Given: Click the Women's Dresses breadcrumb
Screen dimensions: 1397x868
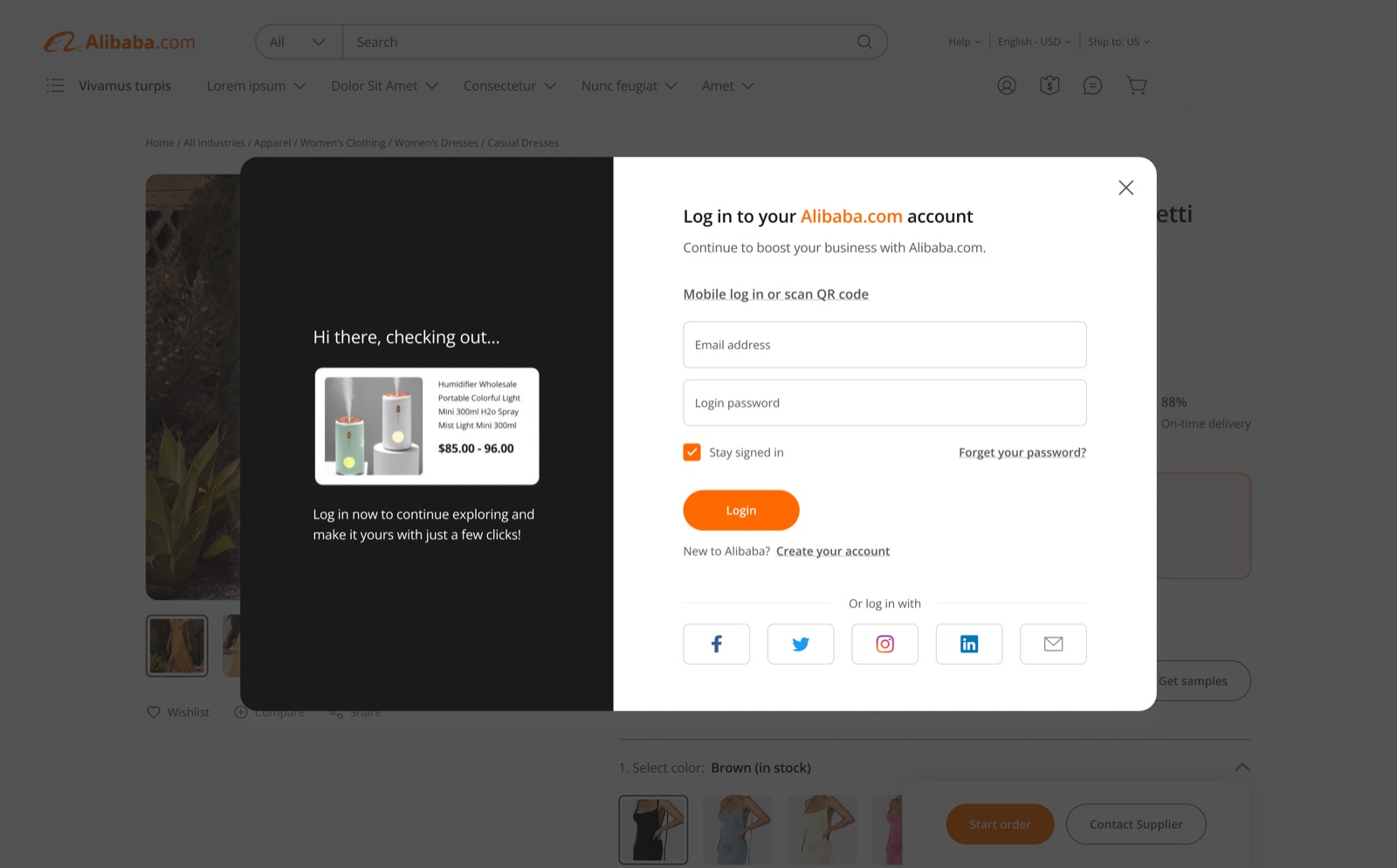Looking at the screenshot, I should [x=437, y=143].
